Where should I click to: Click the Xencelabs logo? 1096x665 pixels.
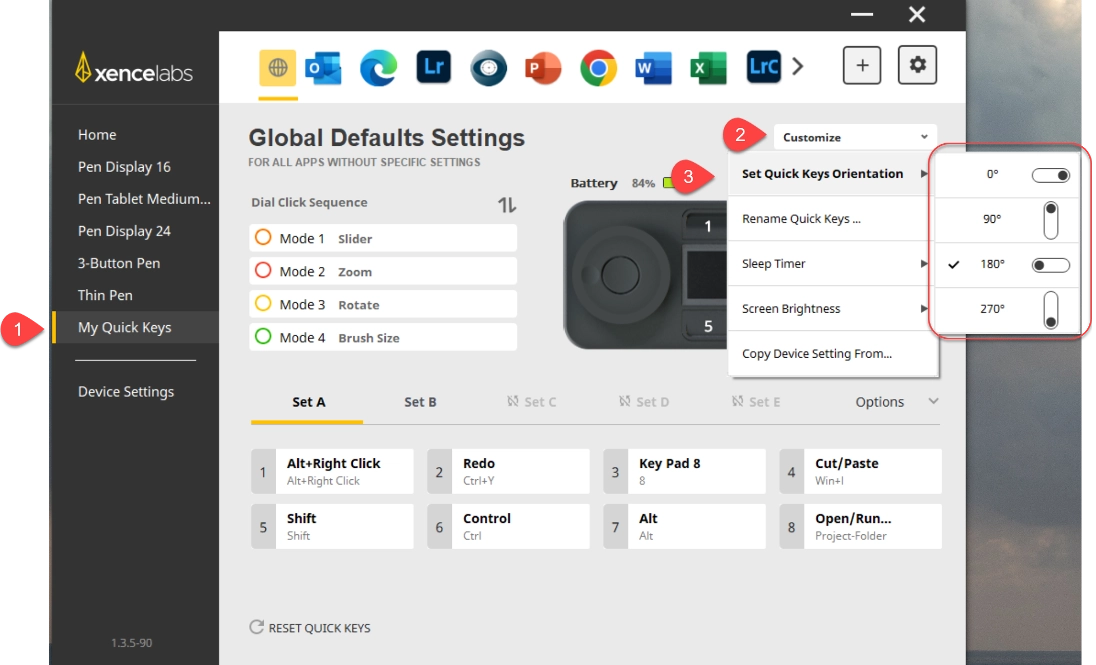coord(134,69)
